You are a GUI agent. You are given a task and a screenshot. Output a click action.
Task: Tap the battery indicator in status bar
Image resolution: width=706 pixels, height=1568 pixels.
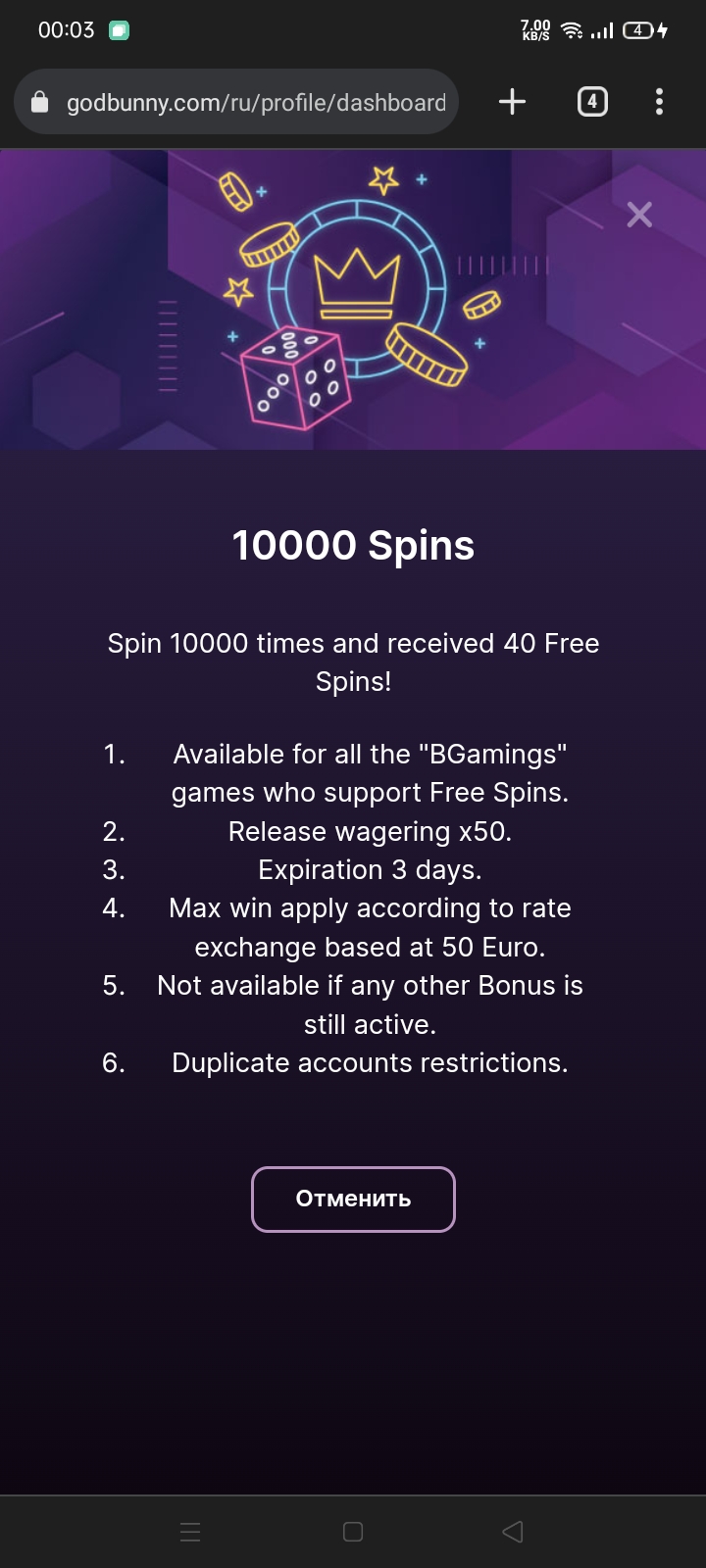click(639, 30)
